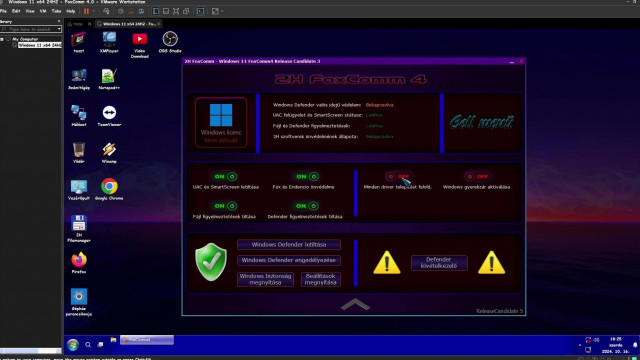Toggle Fájl figyelmeztetések tiltása switch
This screenshot has width=640, height=360.
[x=225, y=206]
